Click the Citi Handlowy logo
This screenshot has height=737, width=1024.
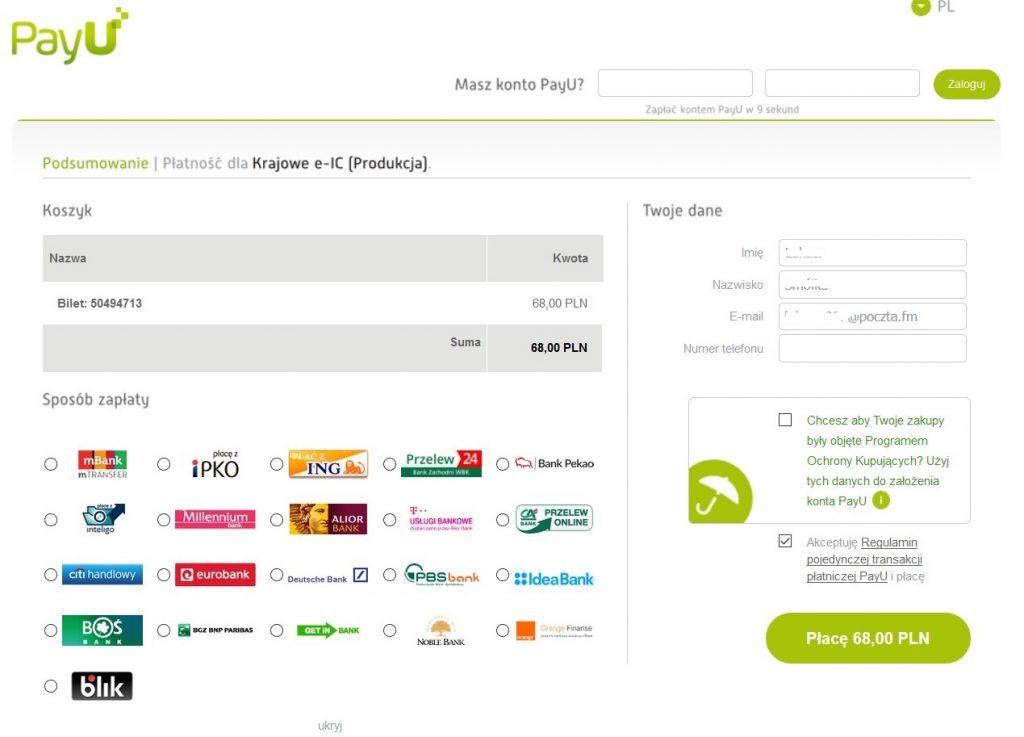102,574
